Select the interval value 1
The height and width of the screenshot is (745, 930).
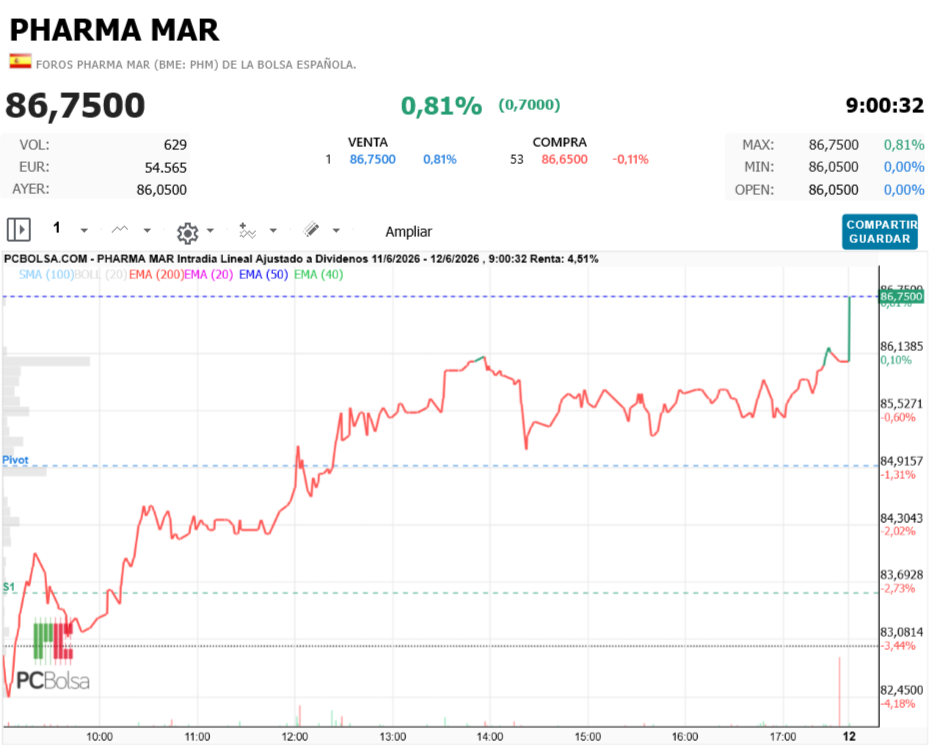(57, 228)
